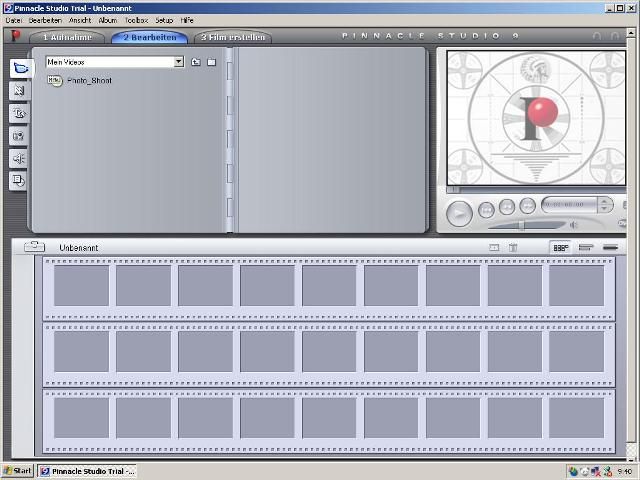Open the disc menus album tab

(x=19, y=181)
